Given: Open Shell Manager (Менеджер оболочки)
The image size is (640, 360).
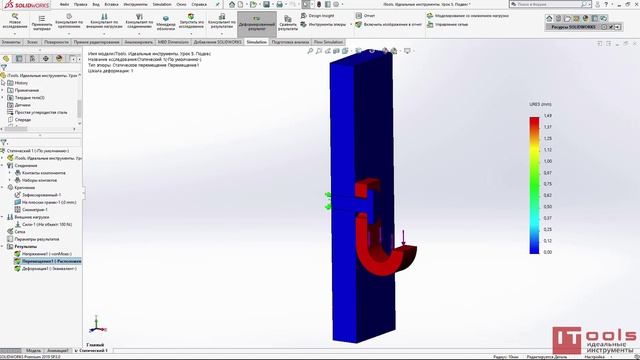Looking at the screenshot, I should click(x=166, y=22).
